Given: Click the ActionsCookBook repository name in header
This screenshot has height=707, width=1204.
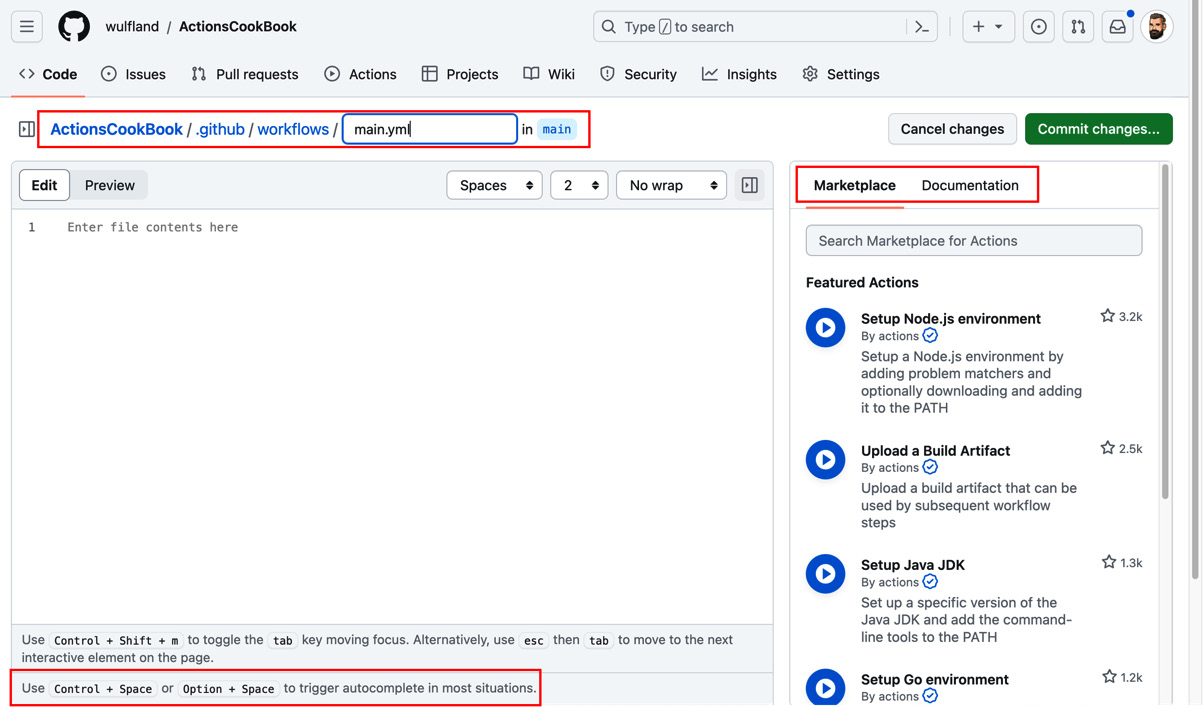Looking at the screenshot, I should click(x=238, y=27).
